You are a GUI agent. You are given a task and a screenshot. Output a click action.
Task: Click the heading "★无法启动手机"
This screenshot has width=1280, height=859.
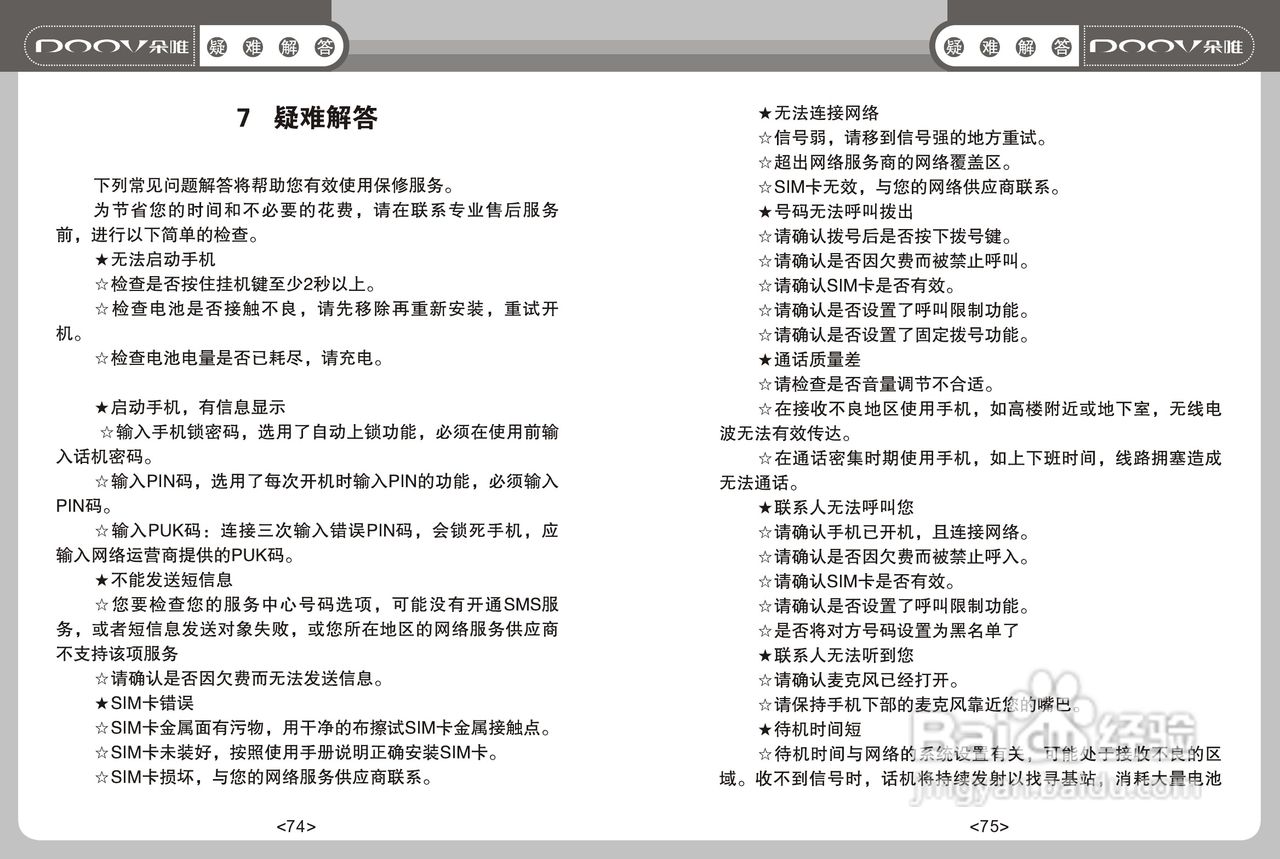coord(154,260)
